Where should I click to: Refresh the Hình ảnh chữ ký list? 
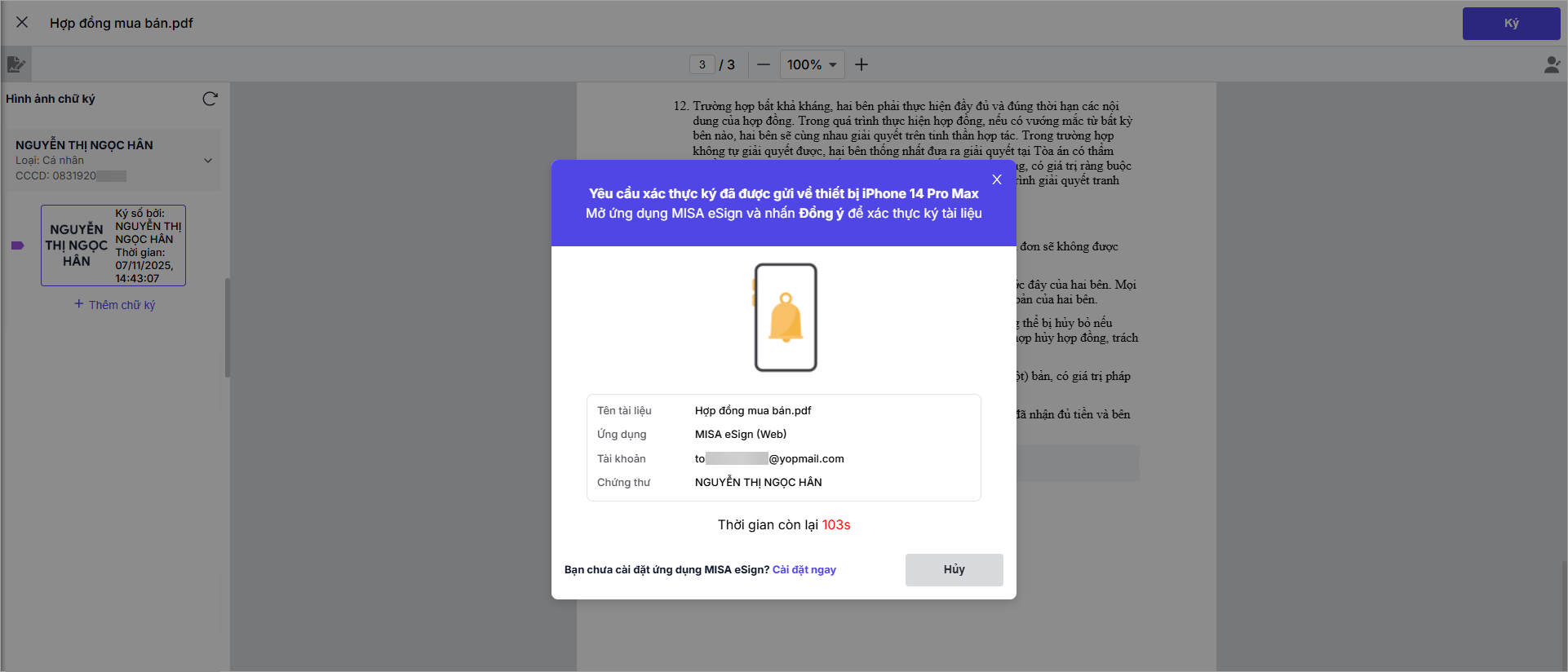tap(210, 99)
